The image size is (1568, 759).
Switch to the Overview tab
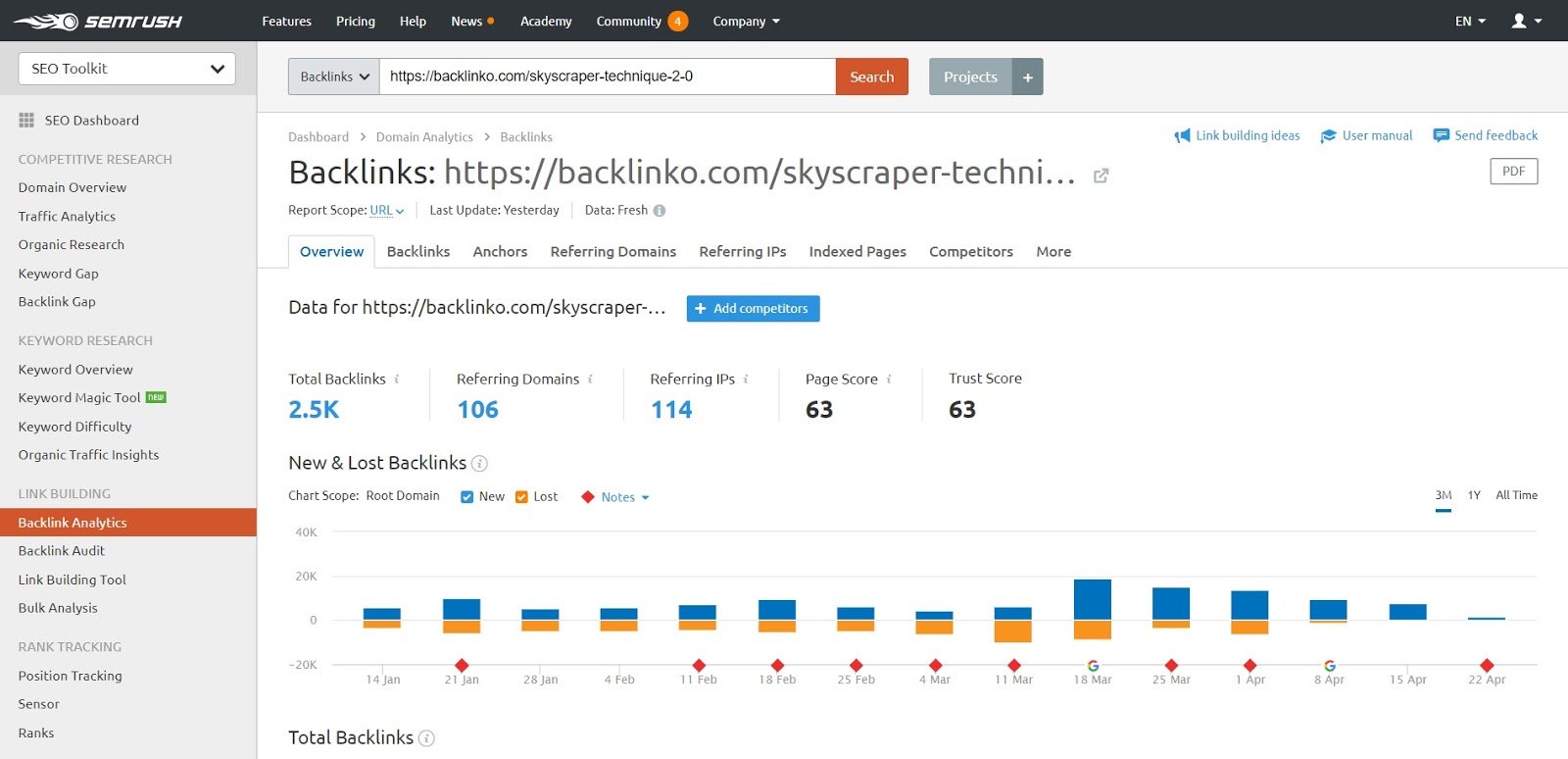tap(331, 252)
